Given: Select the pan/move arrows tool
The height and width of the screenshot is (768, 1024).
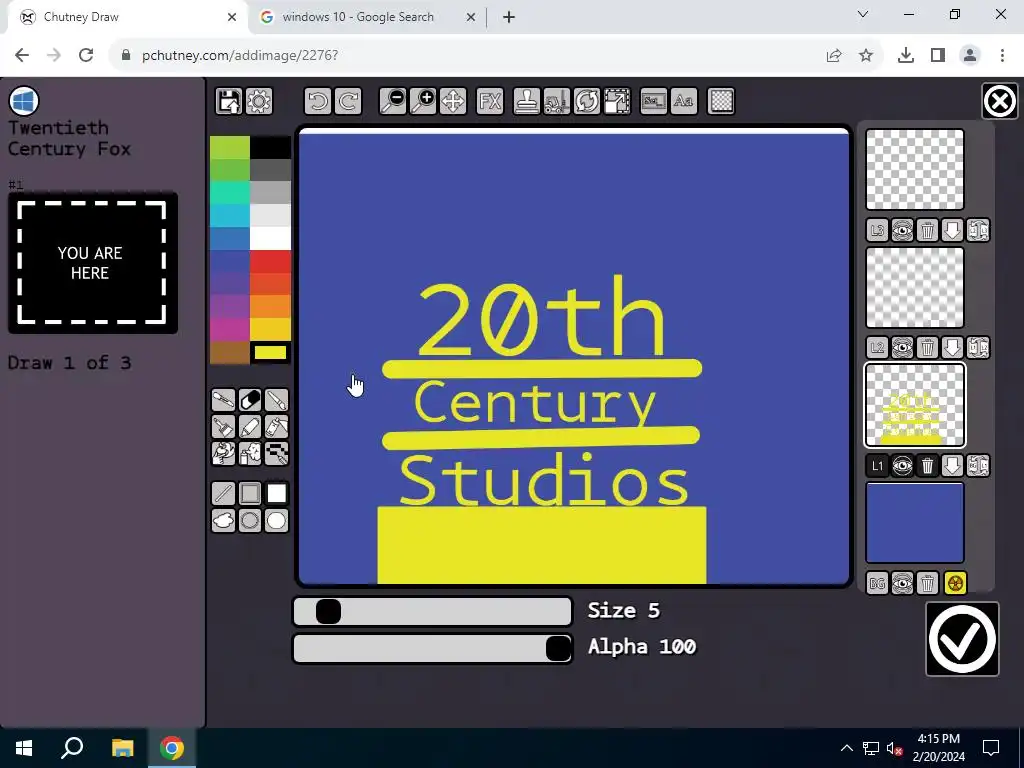Looking at the screenshot, I should 453,101.
